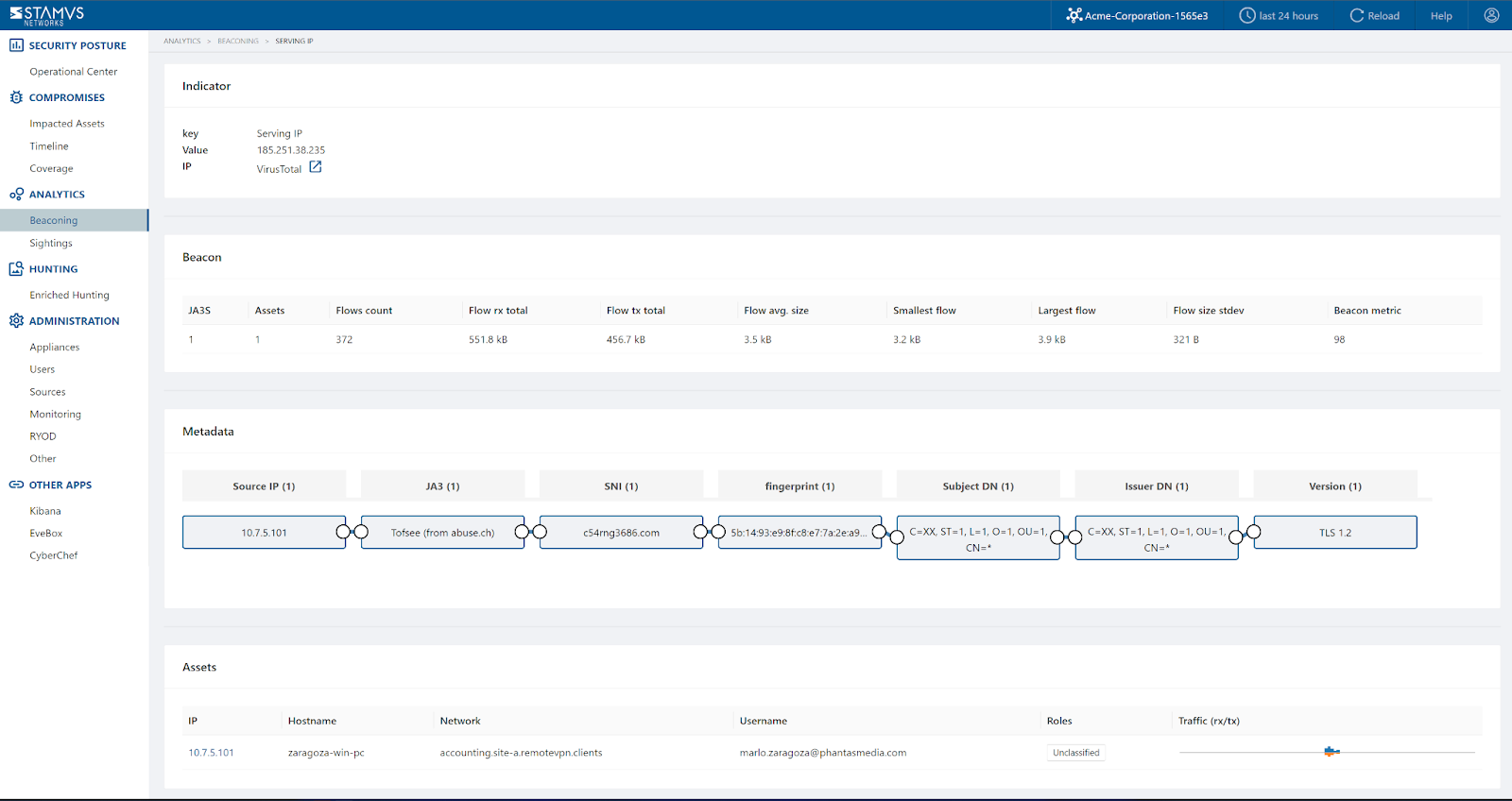This screenshot has width=1512, height=801.
Task: Open the Sightings page
Action: (x=51, y=244)
